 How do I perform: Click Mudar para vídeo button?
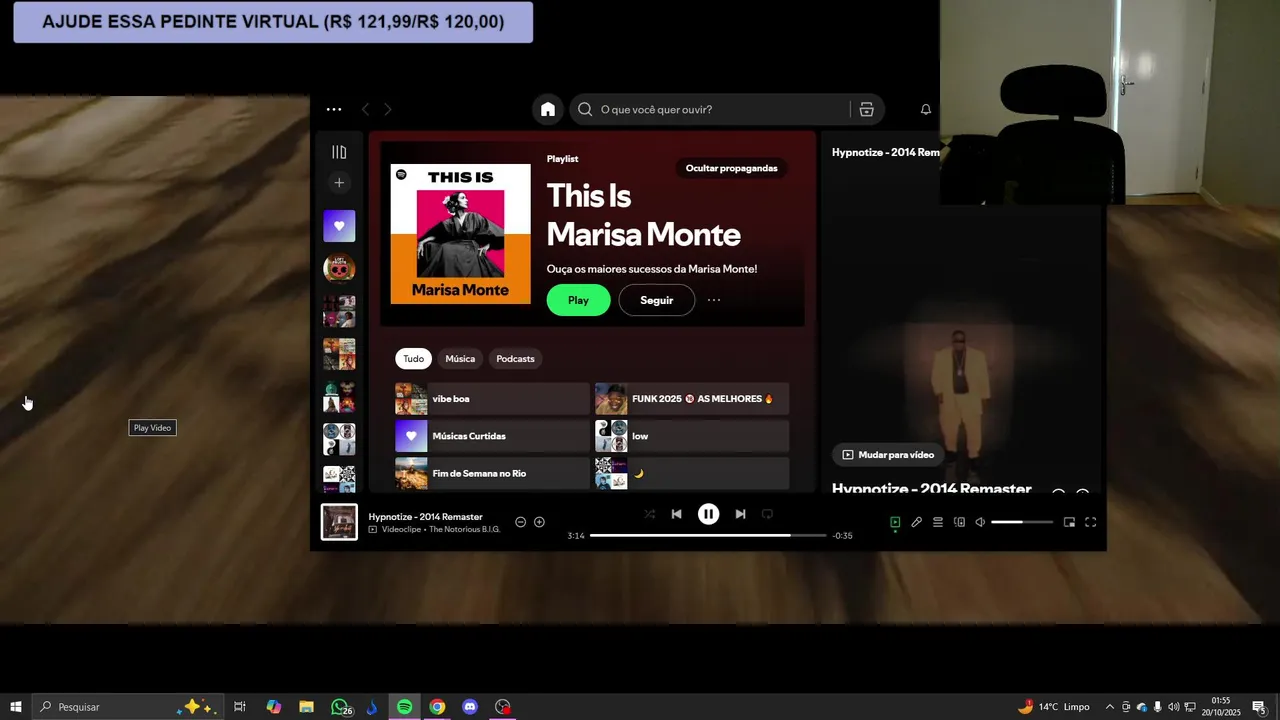(888, 455)
